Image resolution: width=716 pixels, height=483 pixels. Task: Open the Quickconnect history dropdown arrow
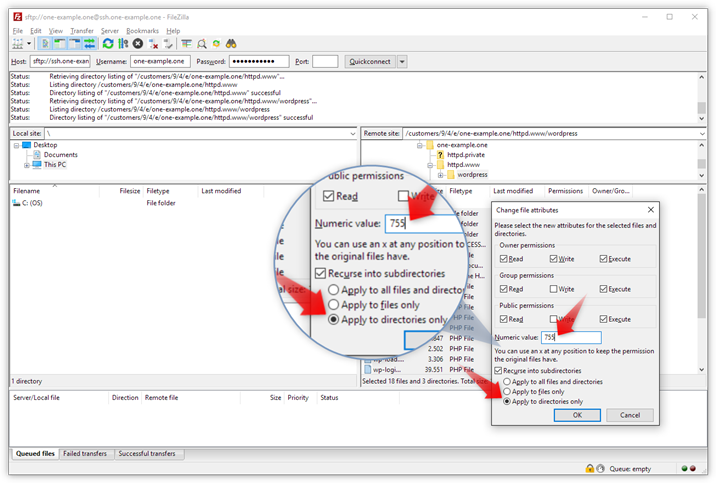click(x=402, y=62)
